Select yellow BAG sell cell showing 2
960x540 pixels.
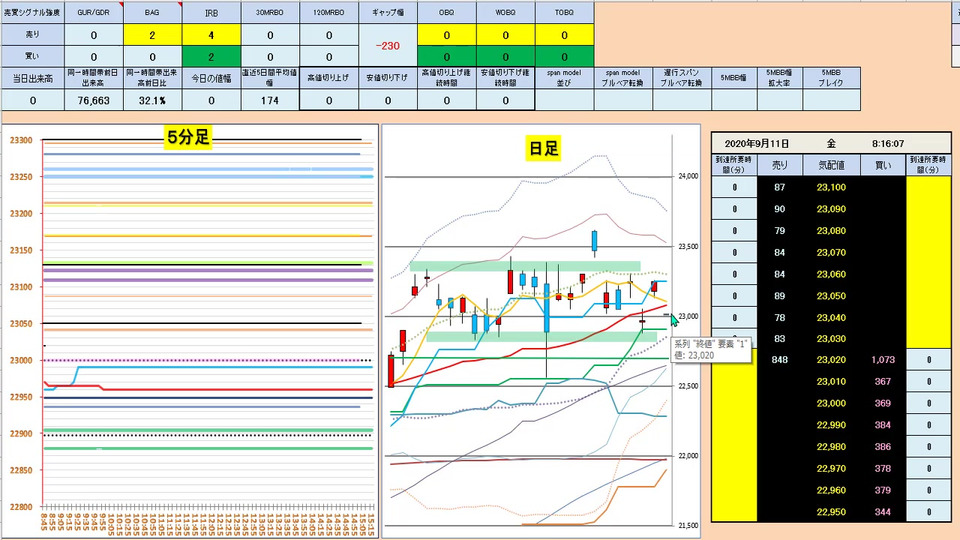(152, 35)
